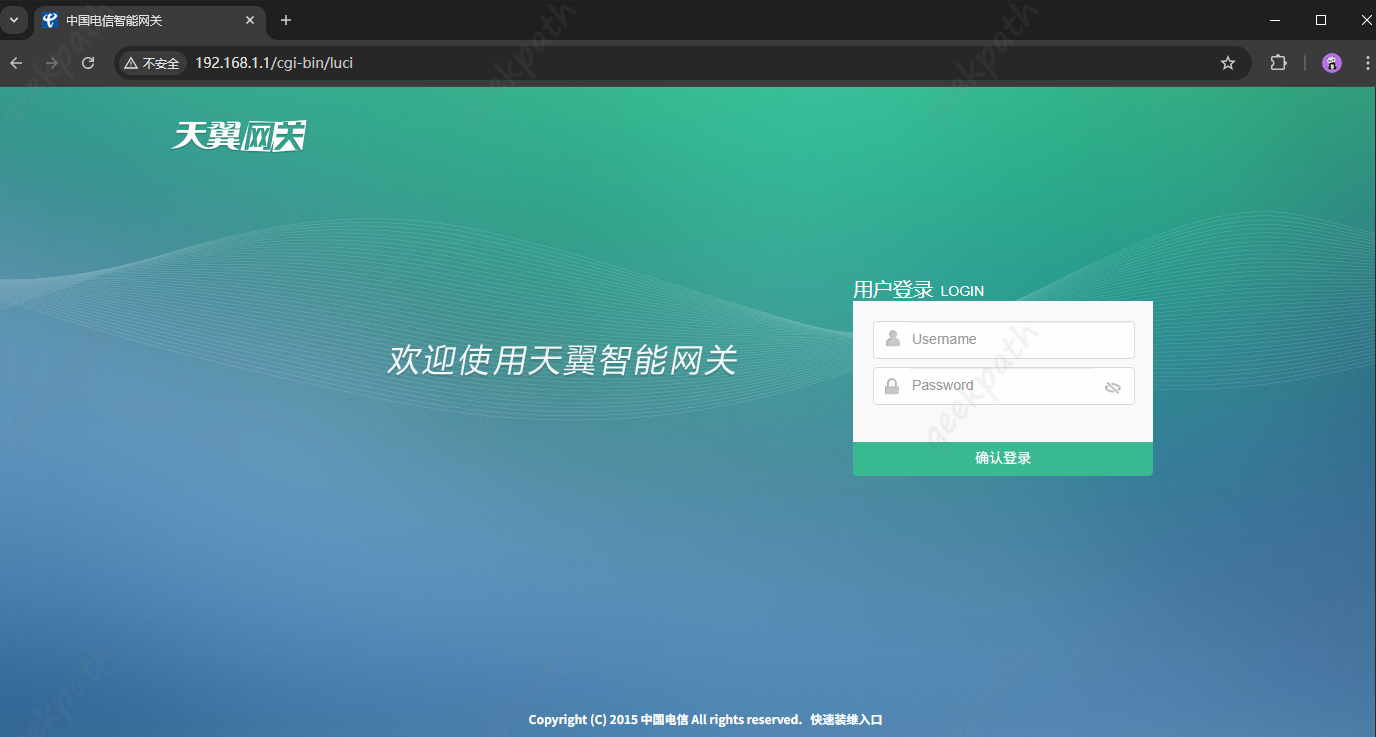The image size is (1376, 737).
Task: Click the browser forward arrow
Action: (52, 63)
